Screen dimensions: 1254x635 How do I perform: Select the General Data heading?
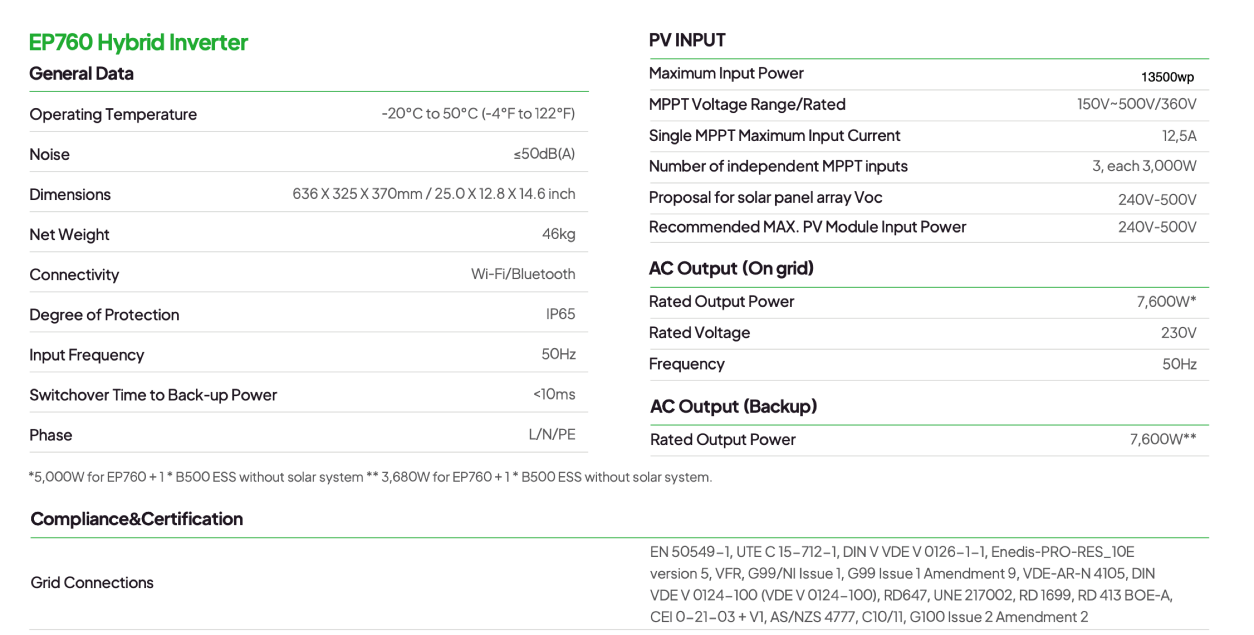pos(81,74)
